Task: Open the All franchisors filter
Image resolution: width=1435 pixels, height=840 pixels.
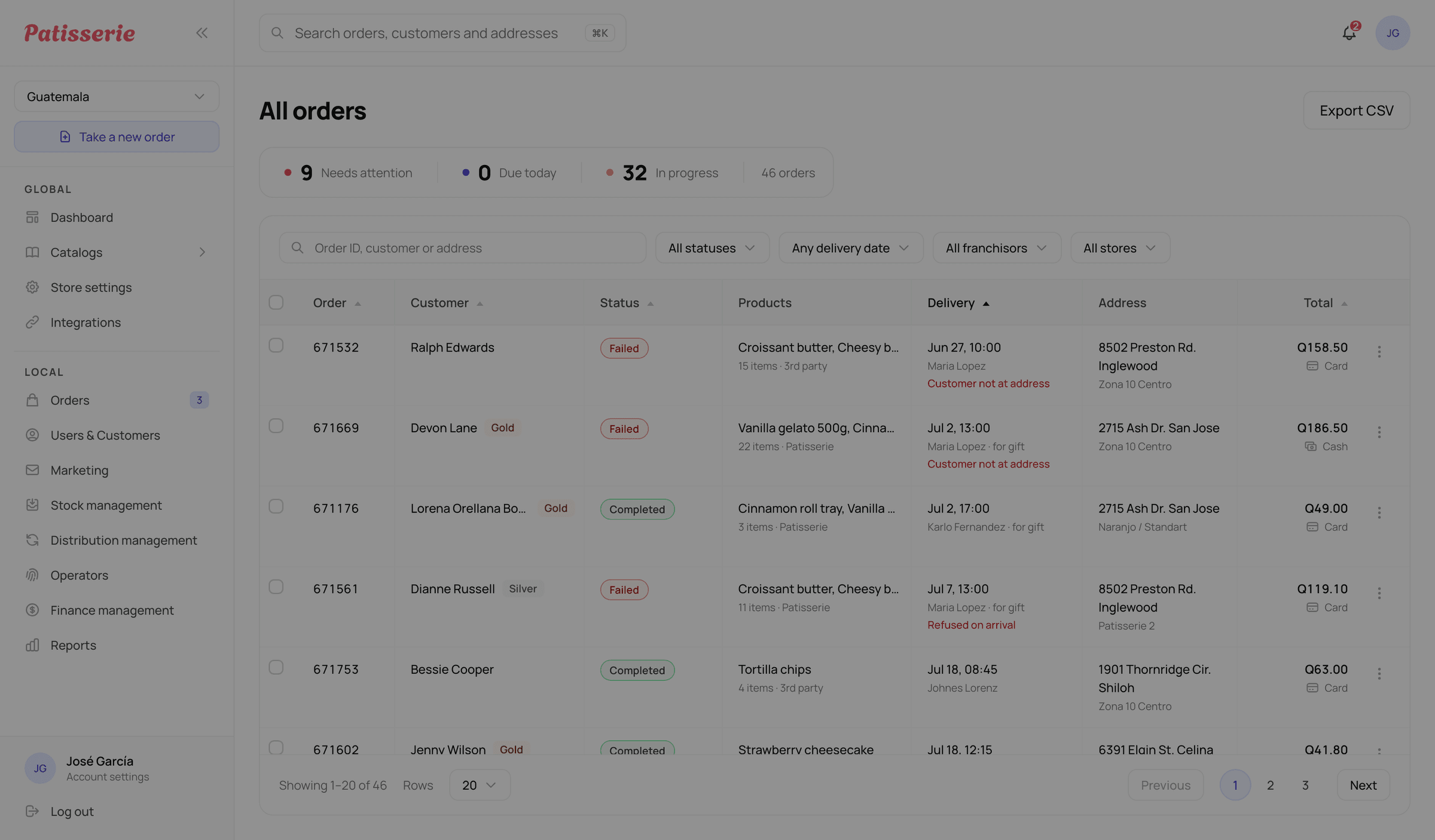Action: [x=997, y=248]
